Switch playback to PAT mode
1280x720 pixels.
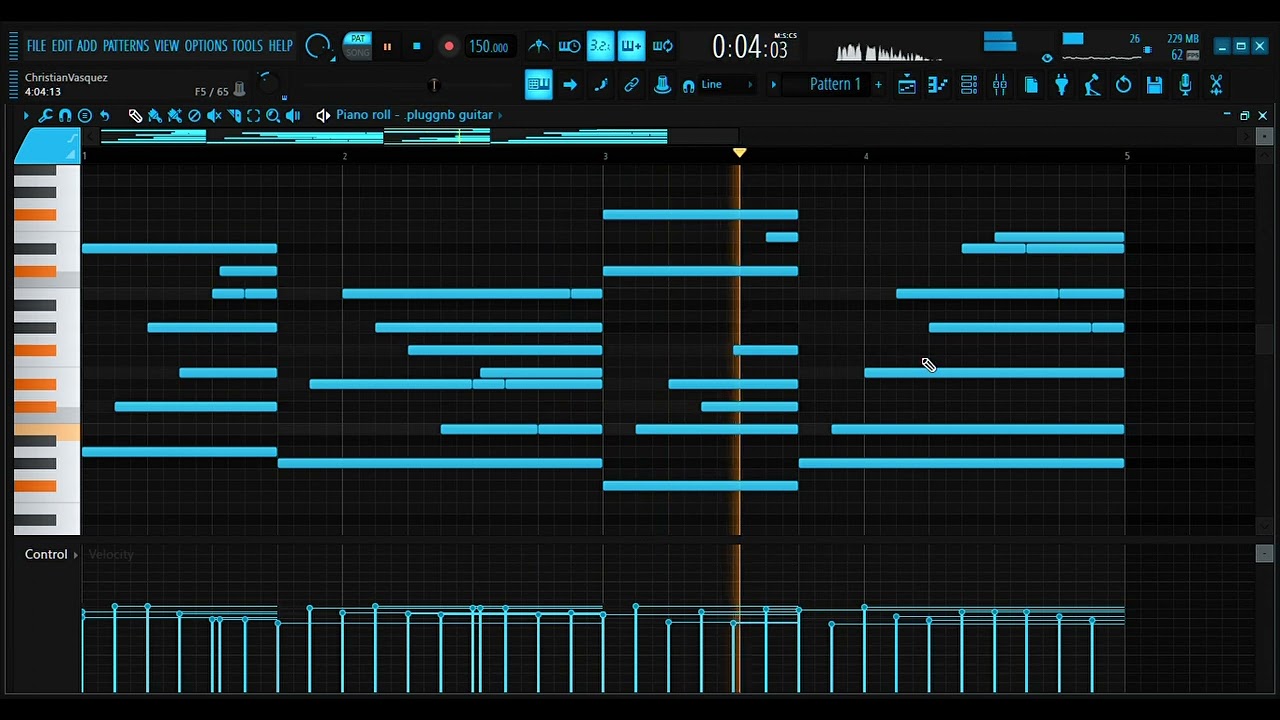[x=357, y=40]
